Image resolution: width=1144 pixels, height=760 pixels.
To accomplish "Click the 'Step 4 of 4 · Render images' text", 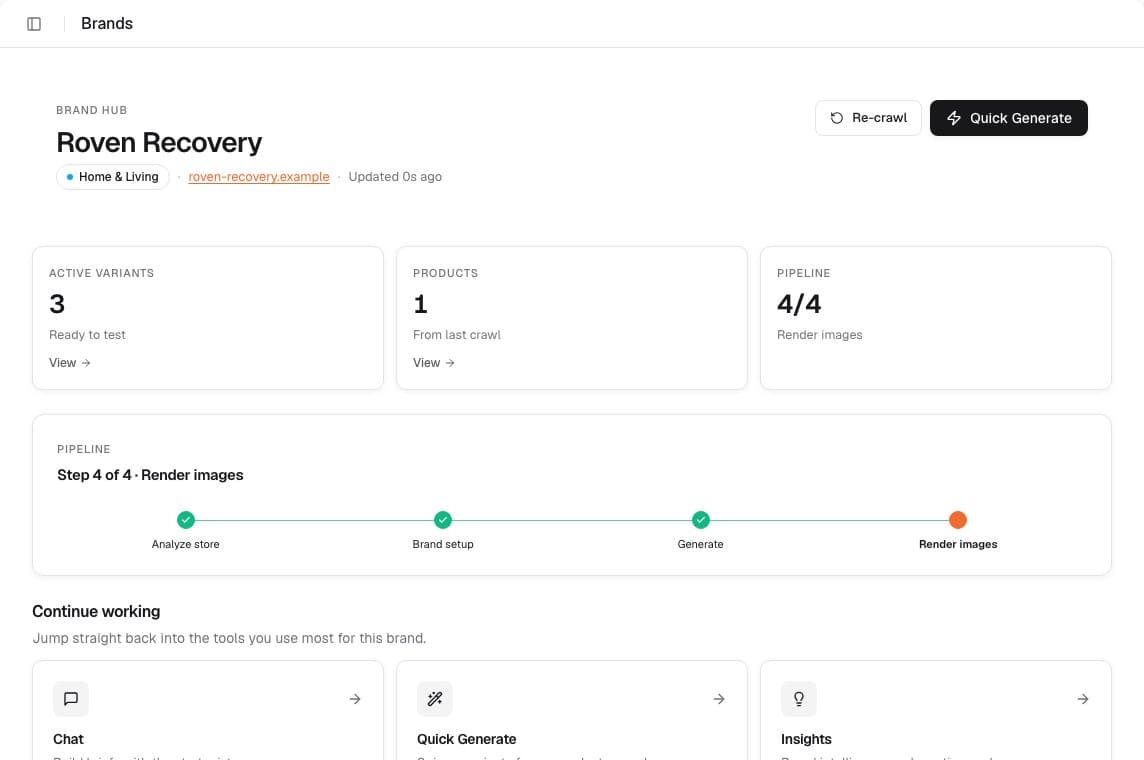I will point(150,476).
